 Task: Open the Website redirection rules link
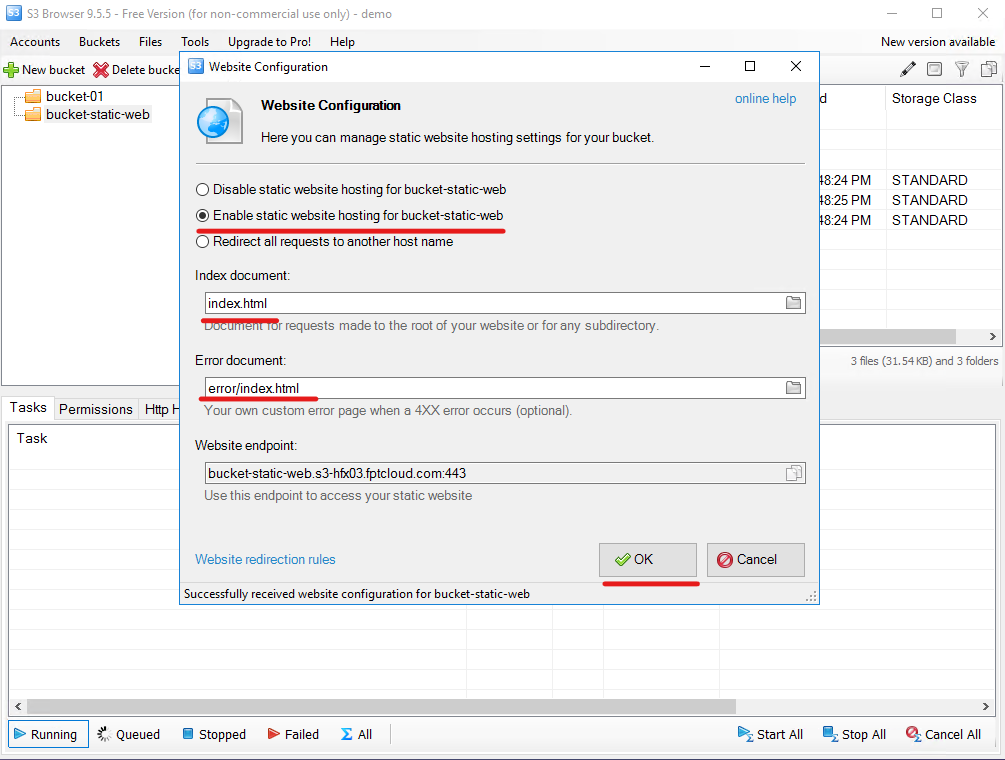tap(265, 560)
